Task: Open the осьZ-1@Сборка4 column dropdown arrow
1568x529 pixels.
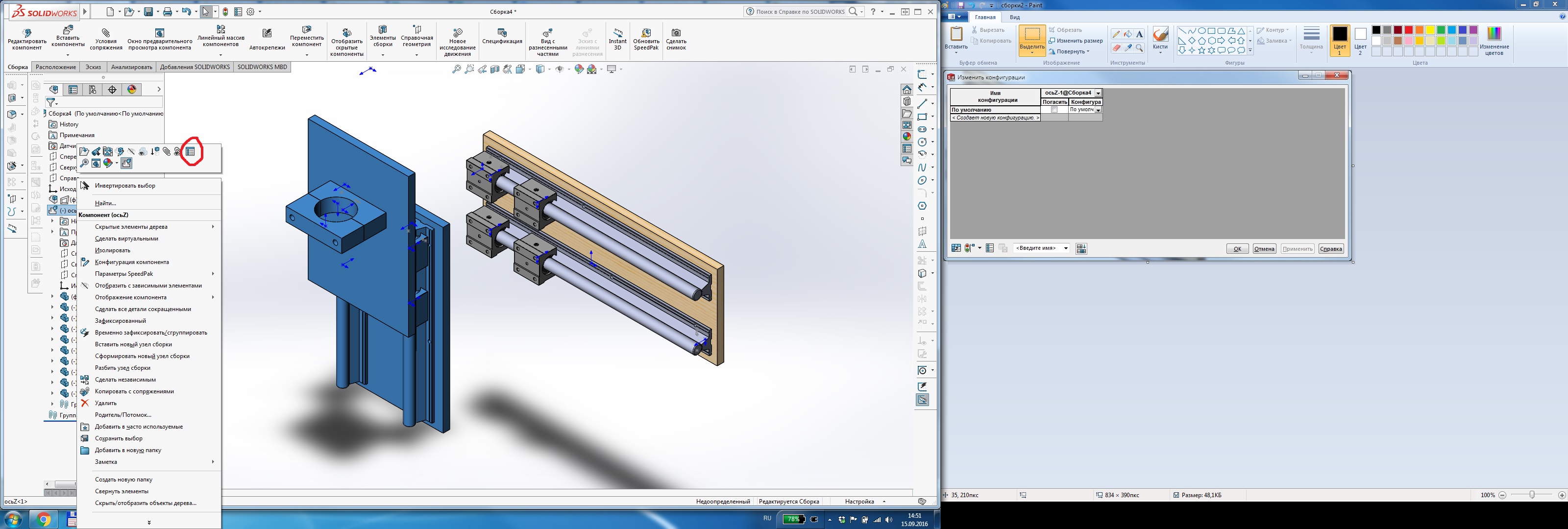Action: coord(1098,93)
